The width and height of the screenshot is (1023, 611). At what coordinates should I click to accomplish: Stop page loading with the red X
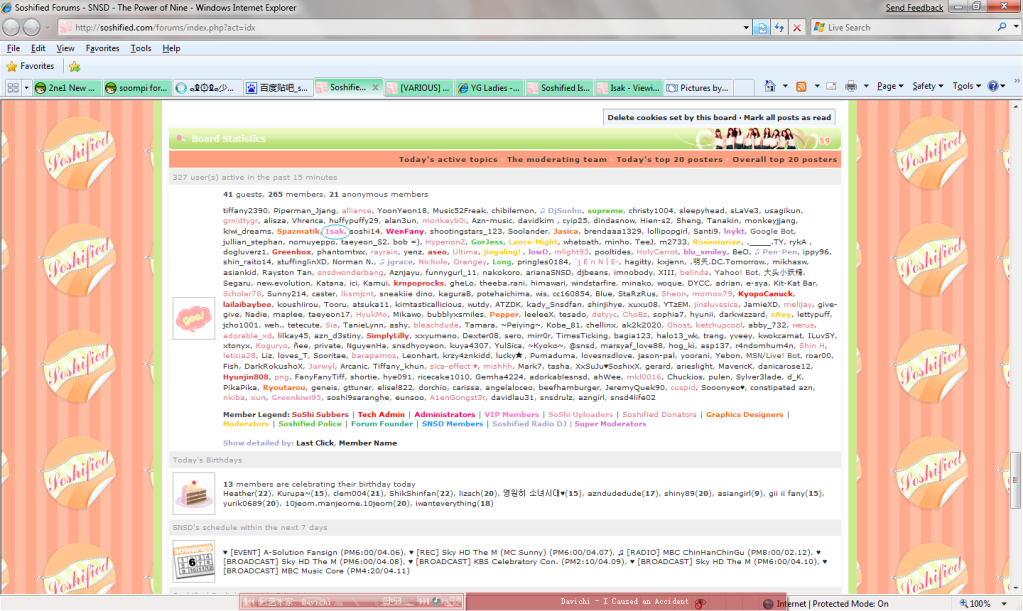coord(797,27)
